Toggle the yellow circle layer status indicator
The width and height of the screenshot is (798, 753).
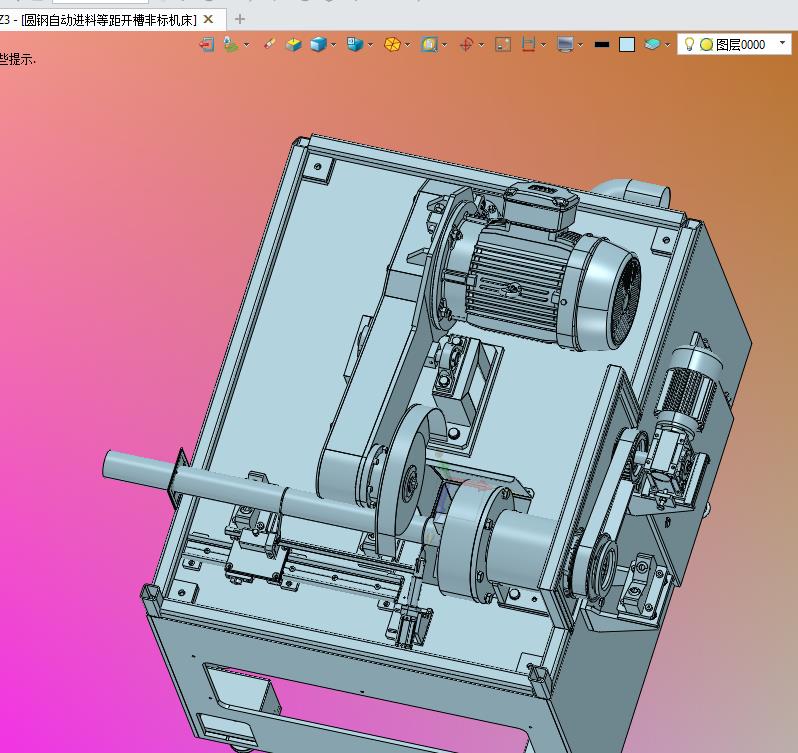pos(706,44)
